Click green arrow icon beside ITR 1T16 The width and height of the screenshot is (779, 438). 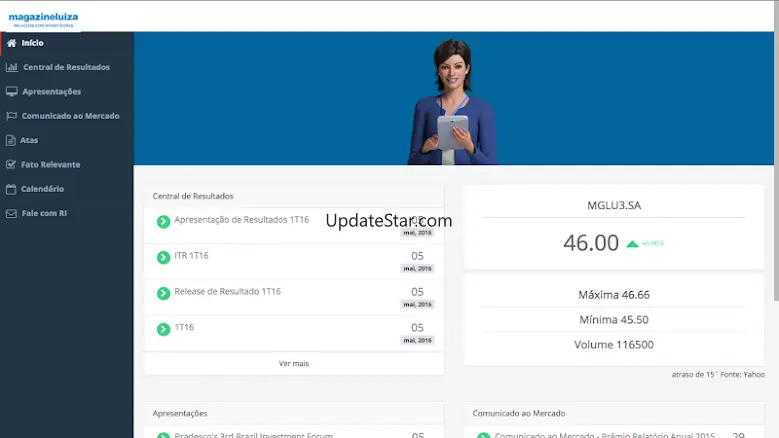pos(163,257)
